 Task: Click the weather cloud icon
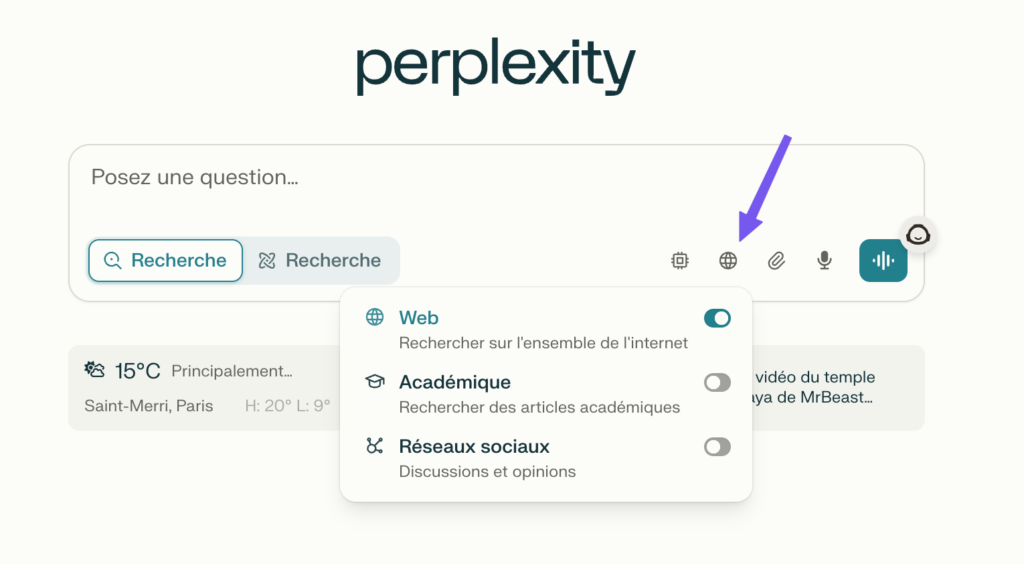[95, 370]
